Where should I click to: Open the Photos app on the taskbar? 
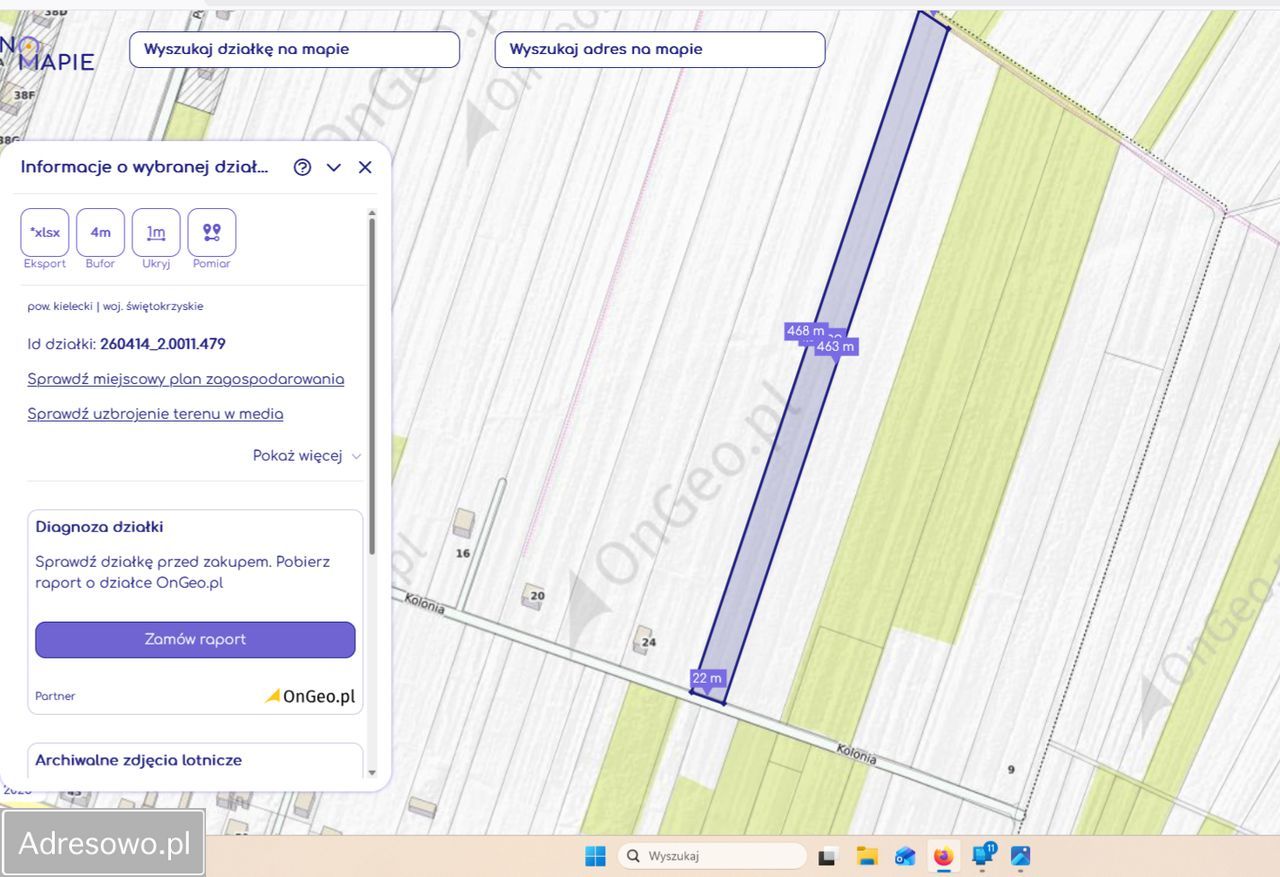[1020, 856]
